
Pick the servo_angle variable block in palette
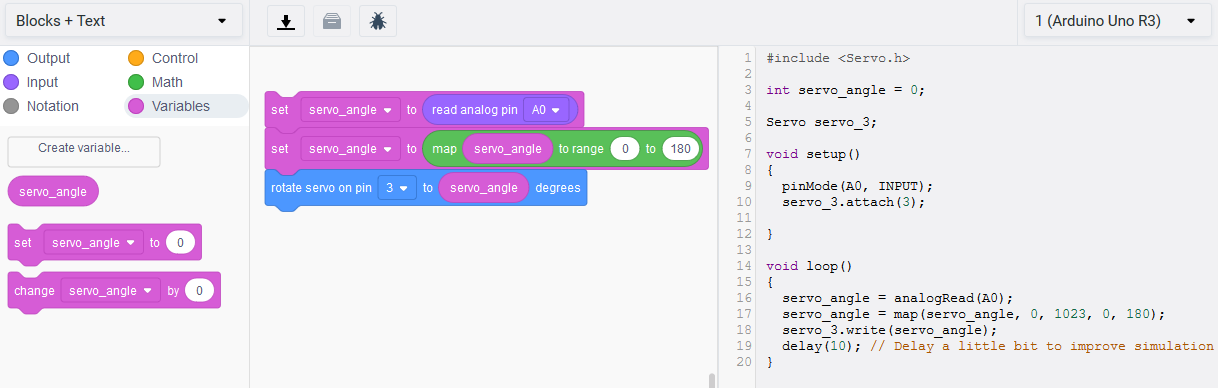53,191
